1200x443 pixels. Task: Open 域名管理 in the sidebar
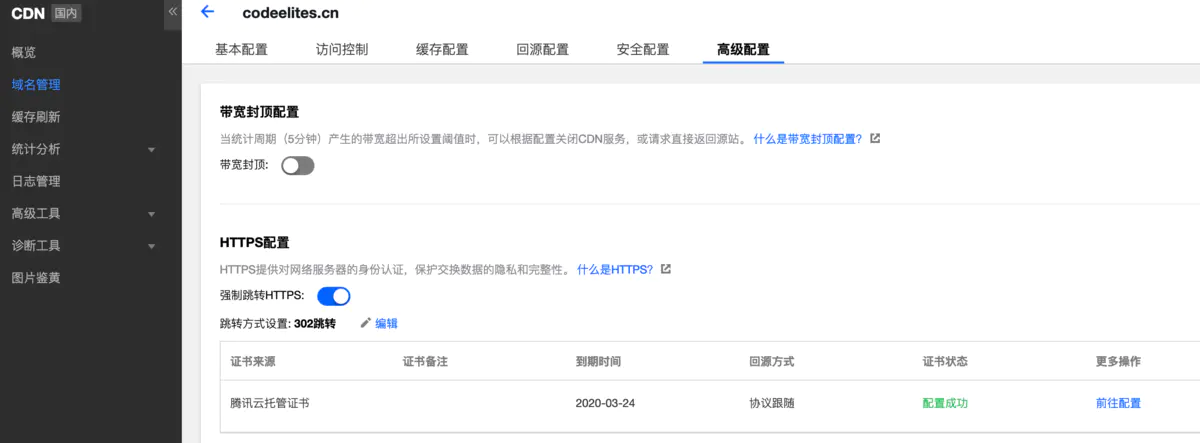pos(36,85)
